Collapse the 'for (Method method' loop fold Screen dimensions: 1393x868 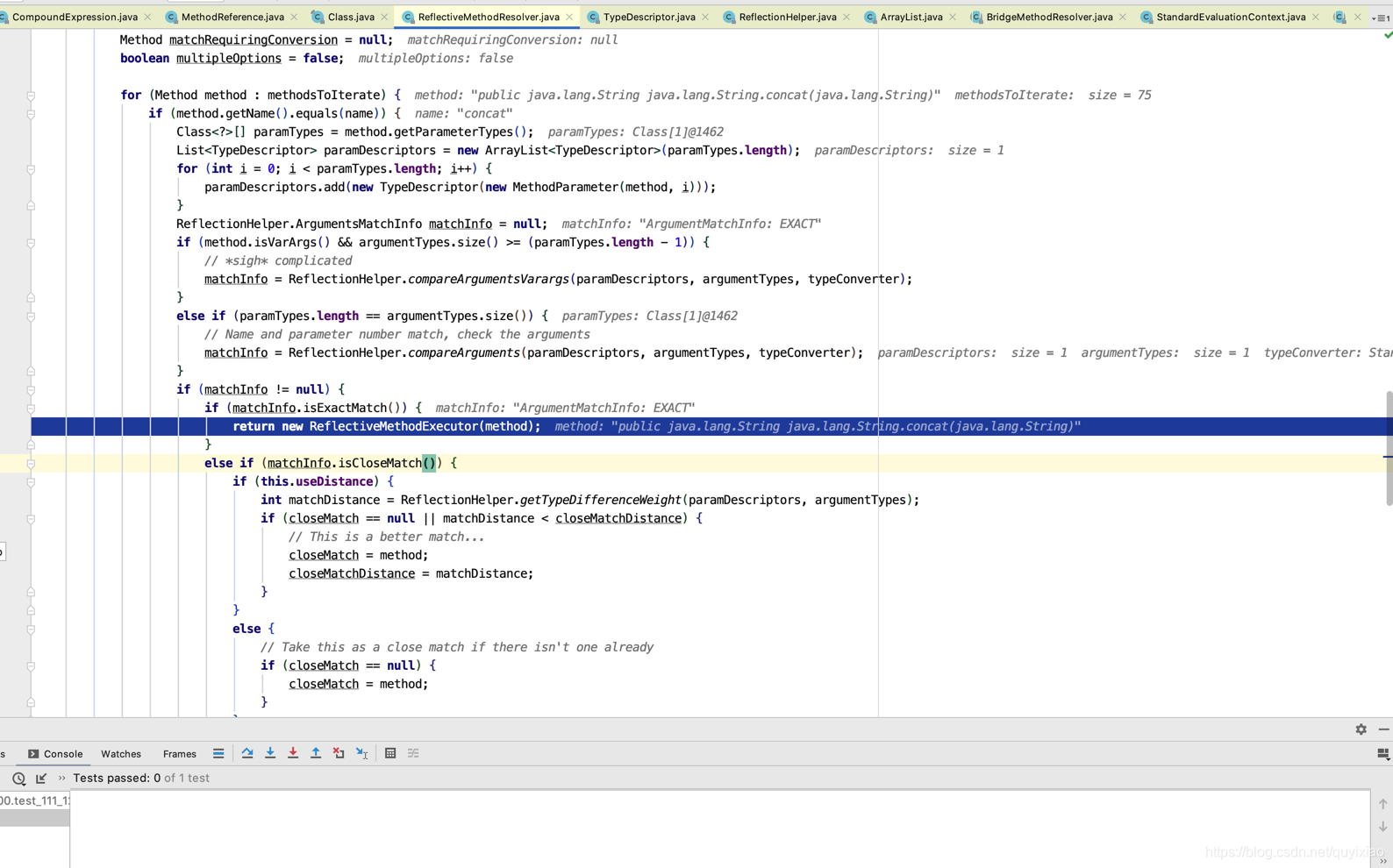click(31, 96)
